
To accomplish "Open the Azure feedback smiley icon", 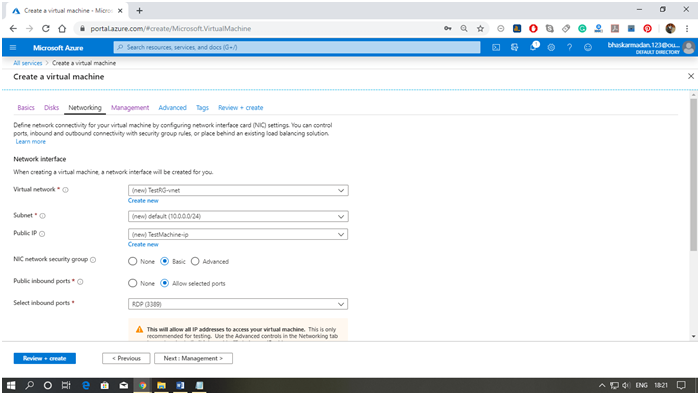I will click(x=588, y=47).
